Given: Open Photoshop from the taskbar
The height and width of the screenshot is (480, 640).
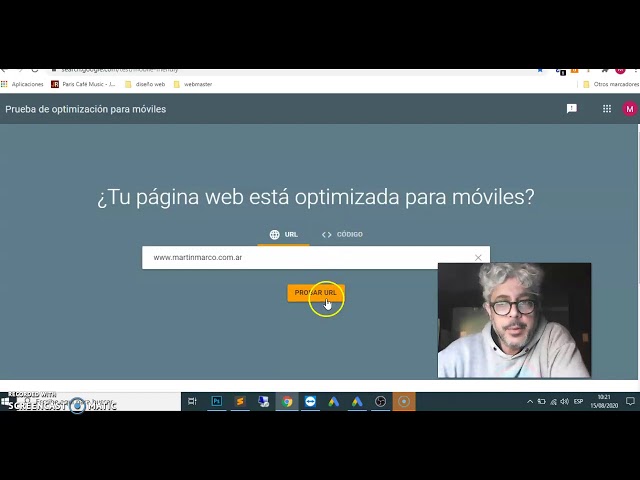Looking at the screenshot, I should [217, 402].
